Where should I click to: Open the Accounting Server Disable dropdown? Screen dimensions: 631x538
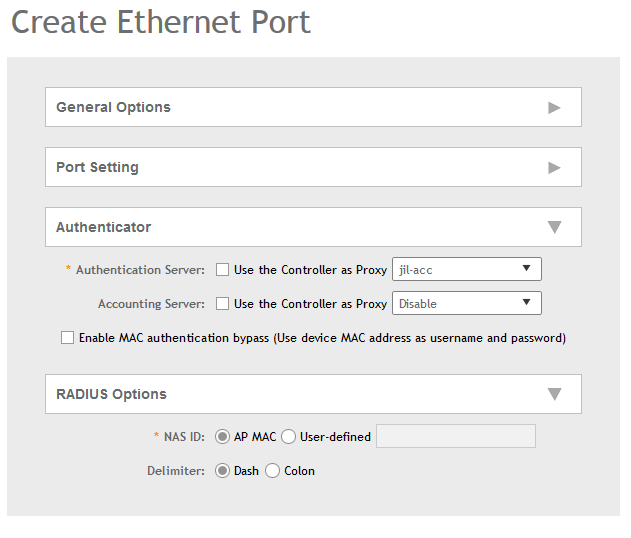(x=466, y=303)
